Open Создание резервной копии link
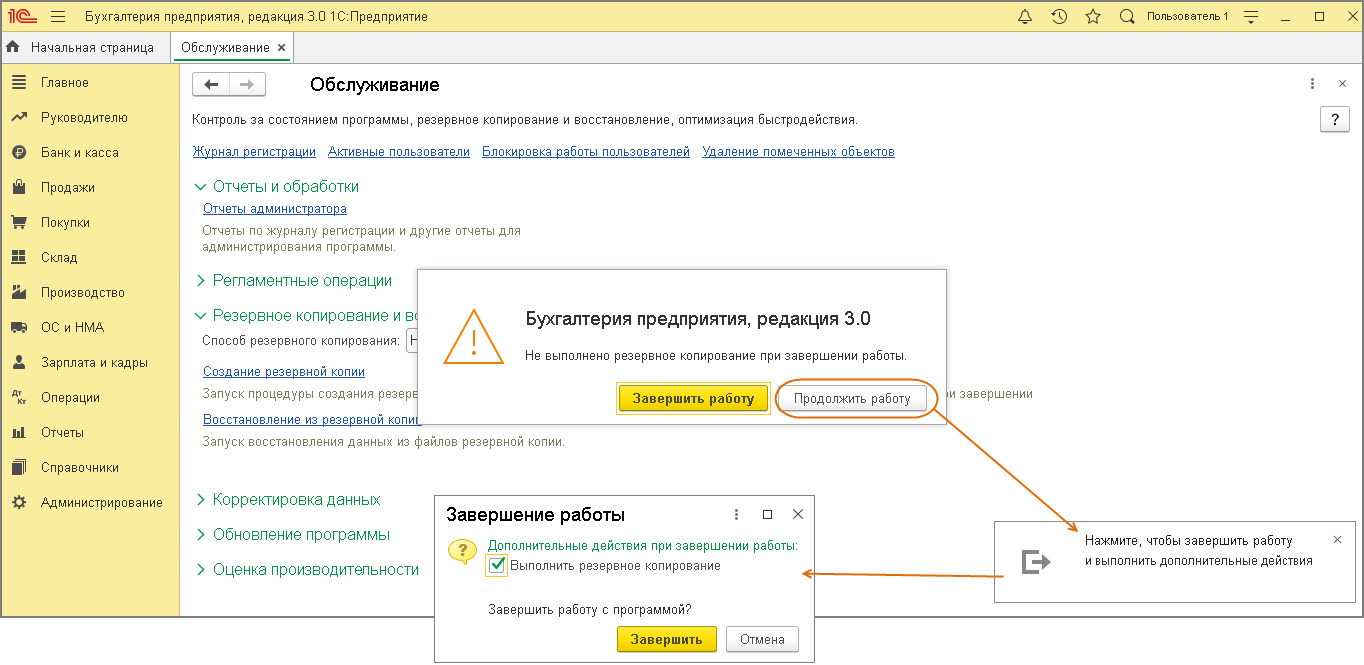This screenshot has width=1364, height=665. [284, 372]
